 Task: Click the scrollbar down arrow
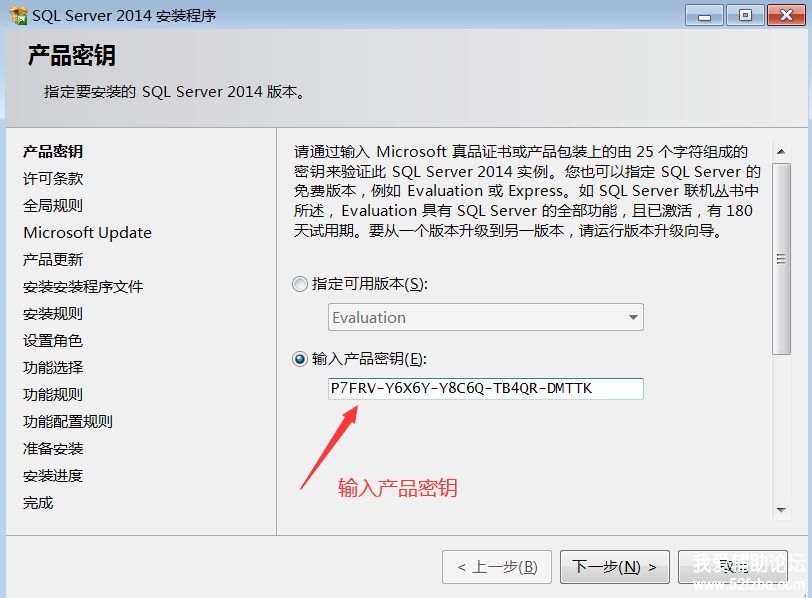(781, 510)
